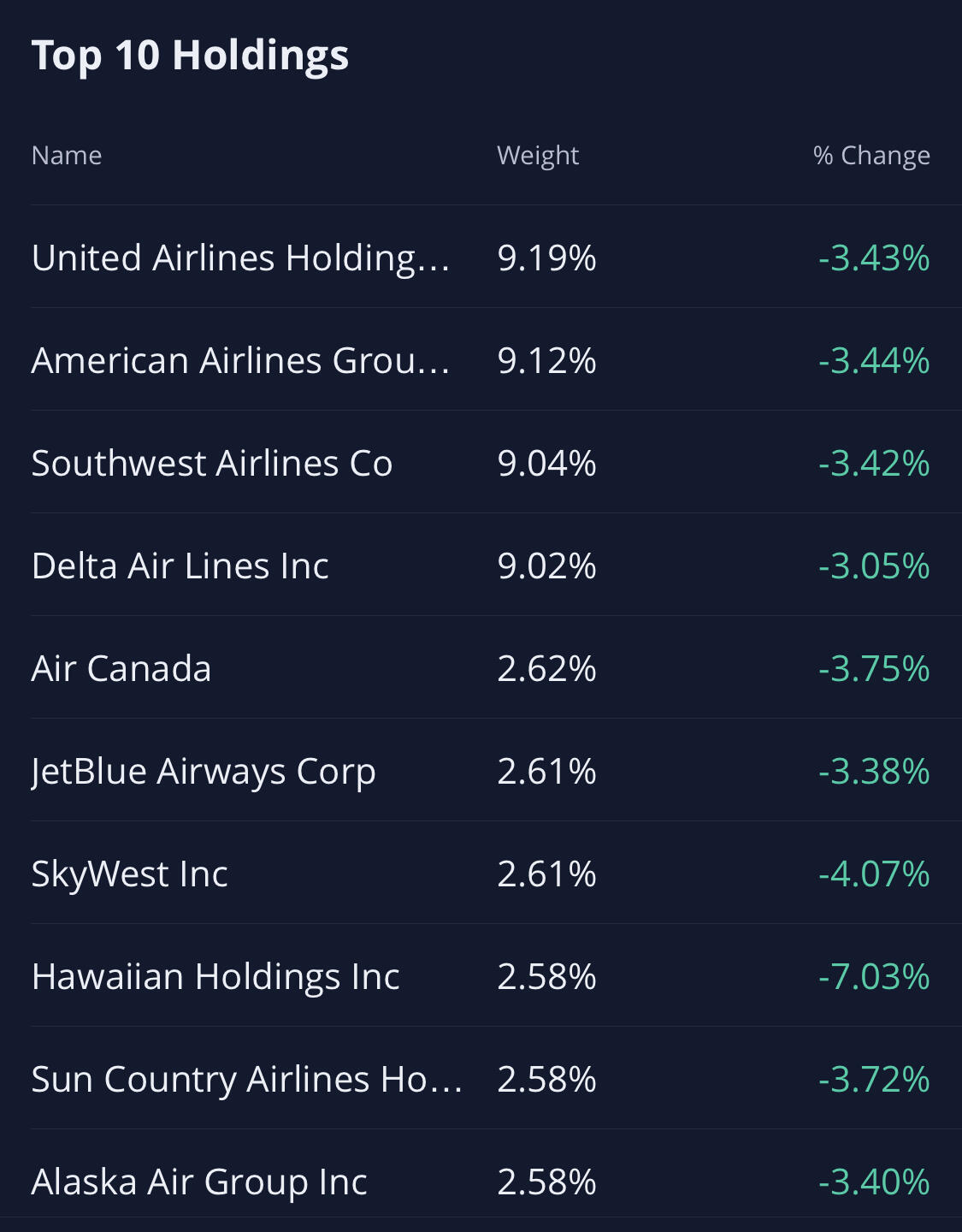
Task: Select Alaska Air Group Inc
Action: pos(199,1182)
